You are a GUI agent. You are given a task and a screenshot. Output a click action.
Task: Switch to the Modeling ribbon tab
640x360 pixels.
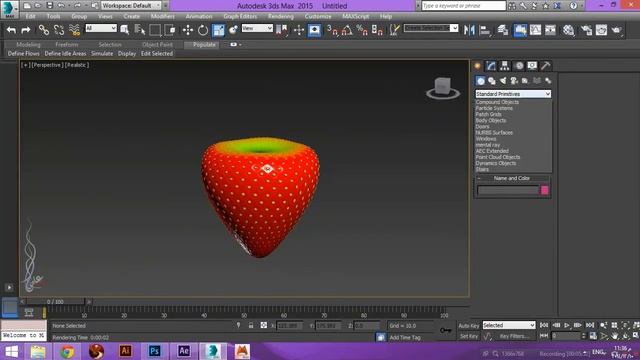pyautogui.click(x=28, y=44)
